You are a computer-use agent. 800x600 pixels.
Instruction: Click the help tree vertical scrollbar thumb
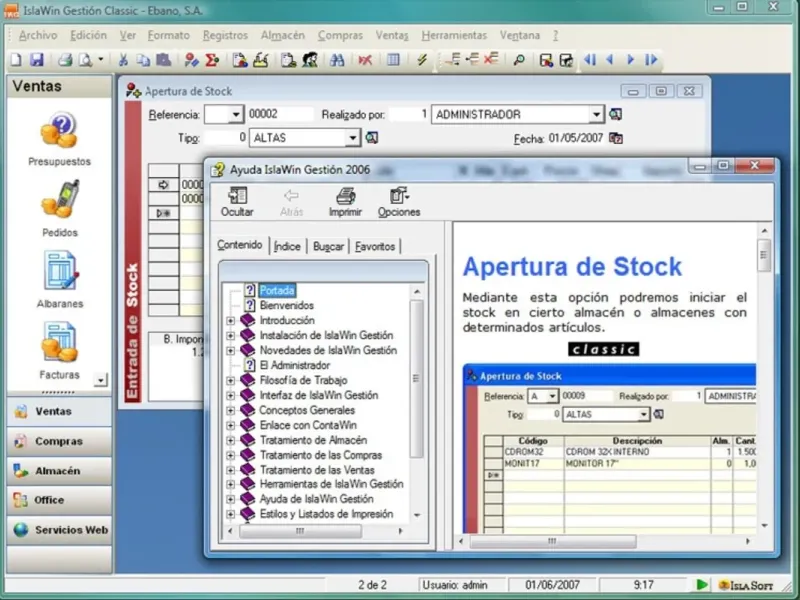[x=417, y=379]
